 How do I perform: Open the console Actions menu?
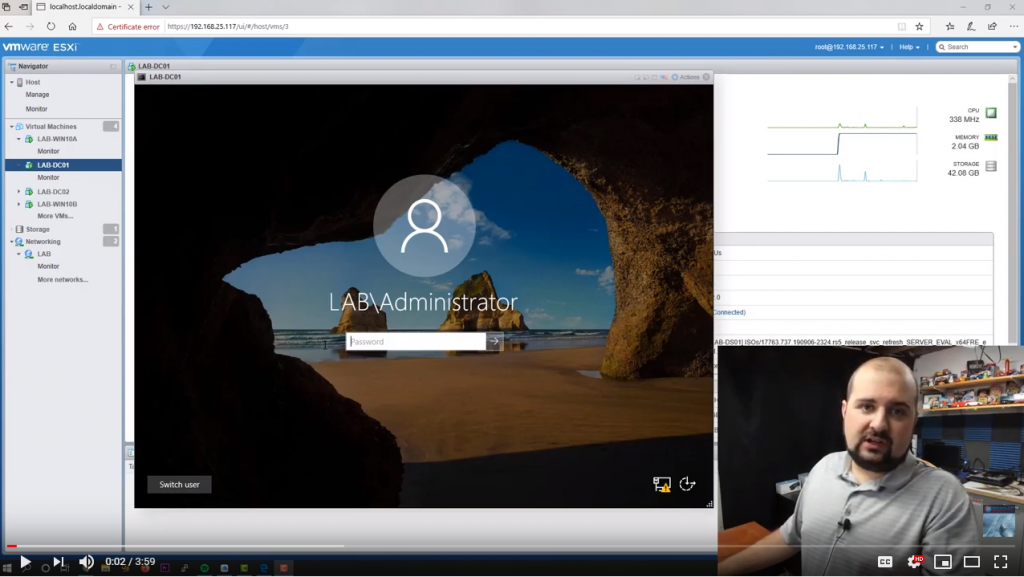(687, 77)
